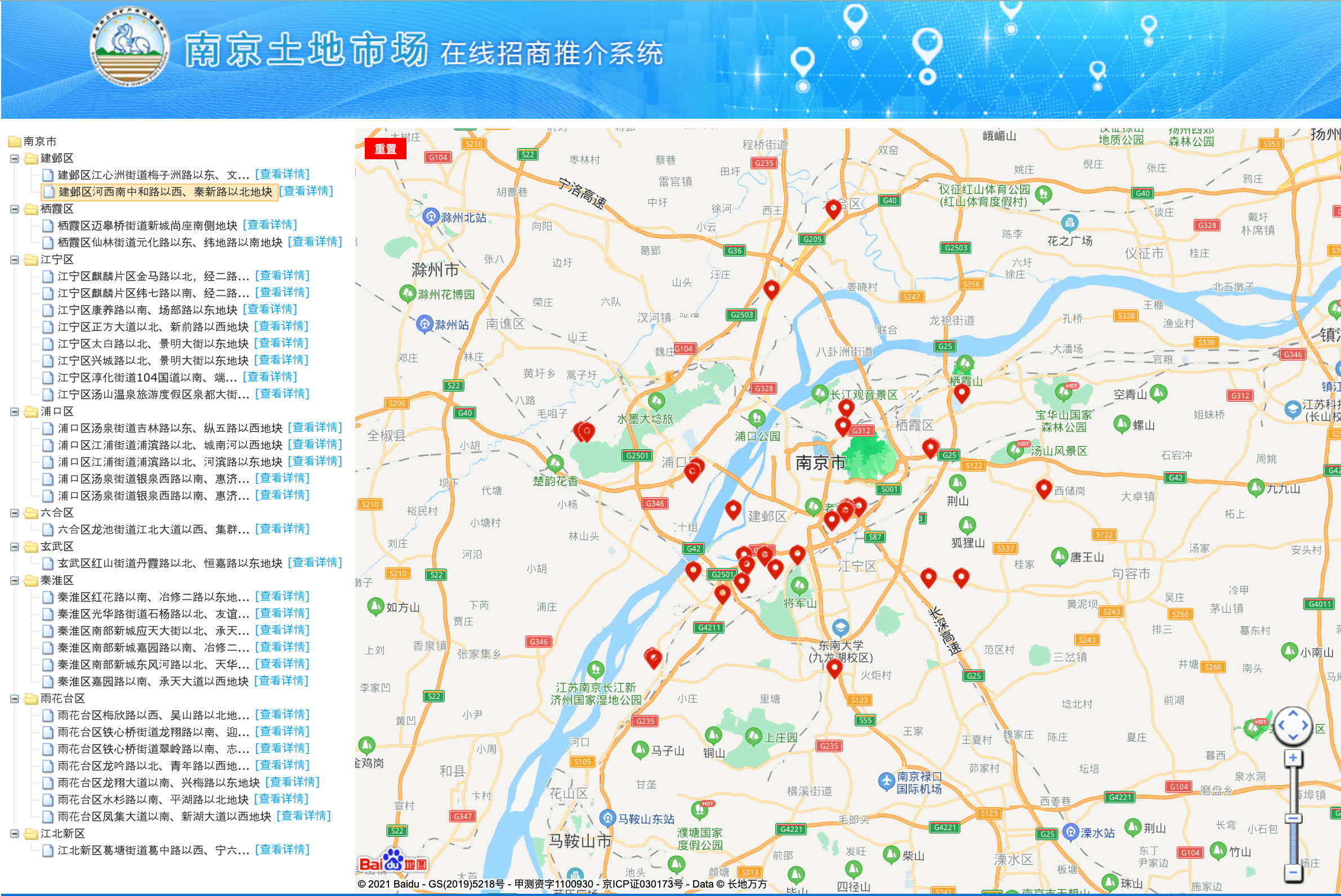
Task: Open folder icon of 秦淮区
Action: click(x=31, y=581)
